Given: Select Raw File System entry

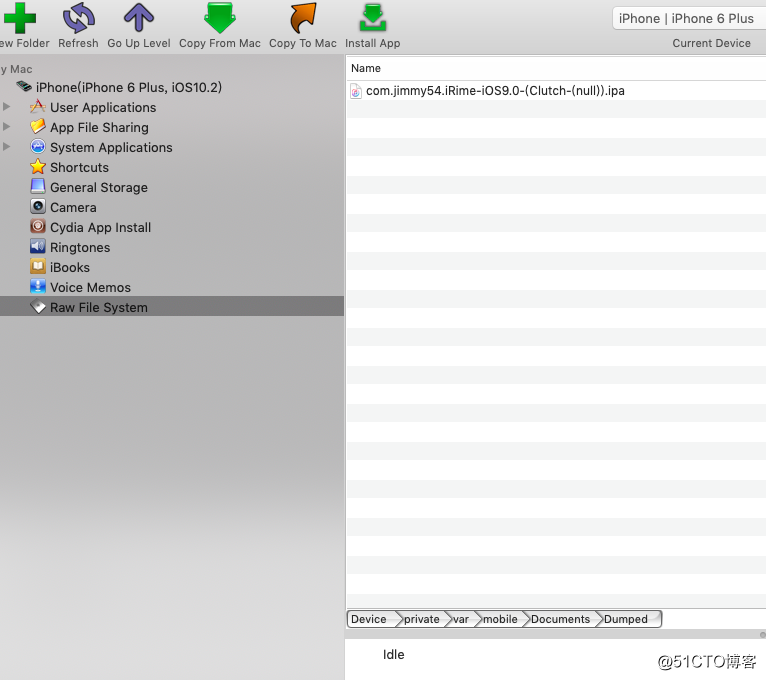Looking at the screenshot, I should (x=172, y=307).
